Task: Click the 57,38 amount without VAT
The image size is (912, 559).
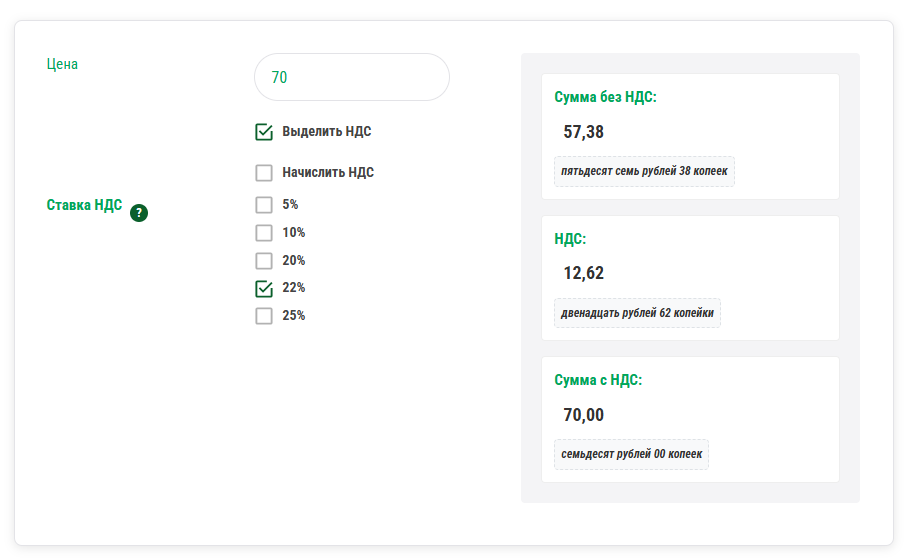Action: coord(584,132)
